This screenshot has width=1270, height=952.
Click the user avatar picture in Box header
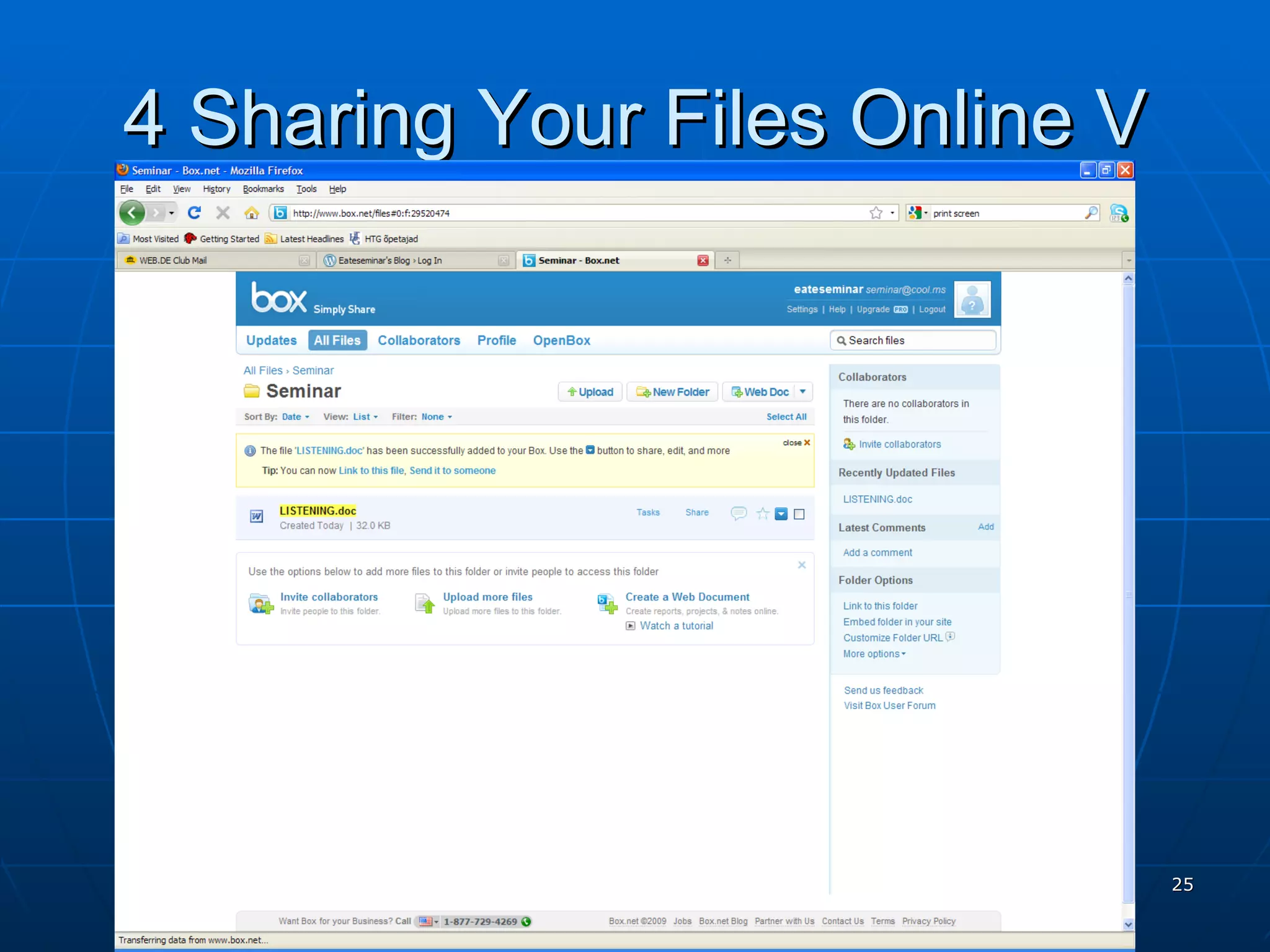(972, 299)
